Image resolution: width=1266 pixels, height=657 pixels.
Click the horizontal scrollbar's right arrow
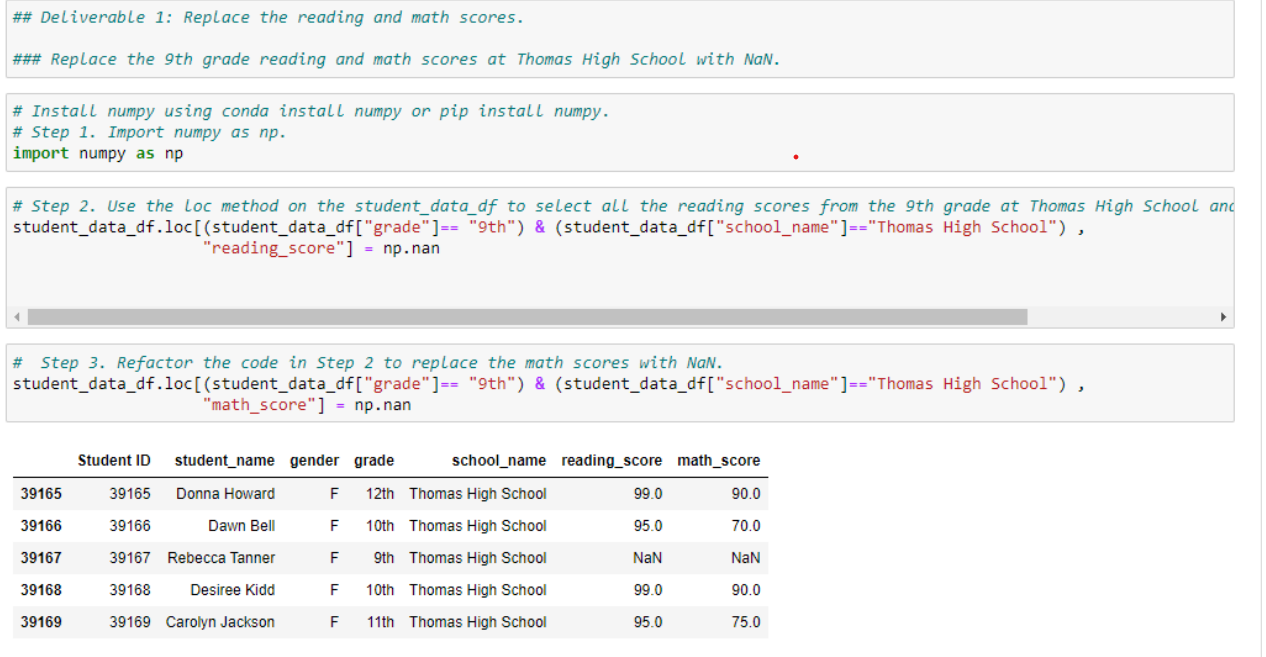[1224, 316]
